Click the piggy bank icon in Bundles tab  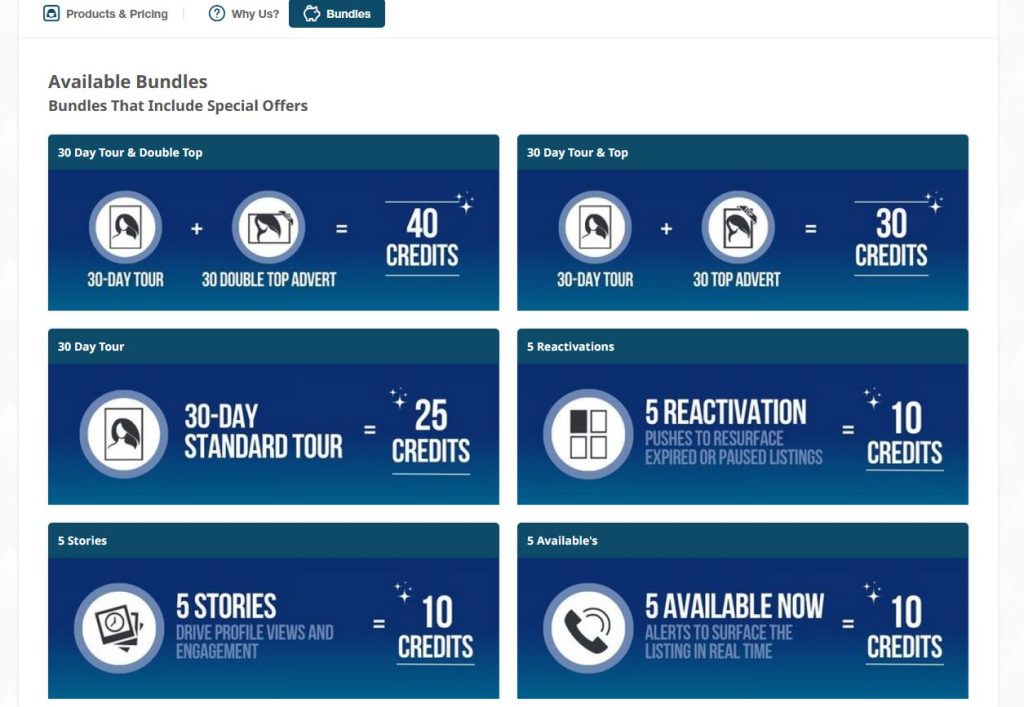pyautogui.click(x=312, y=14)
